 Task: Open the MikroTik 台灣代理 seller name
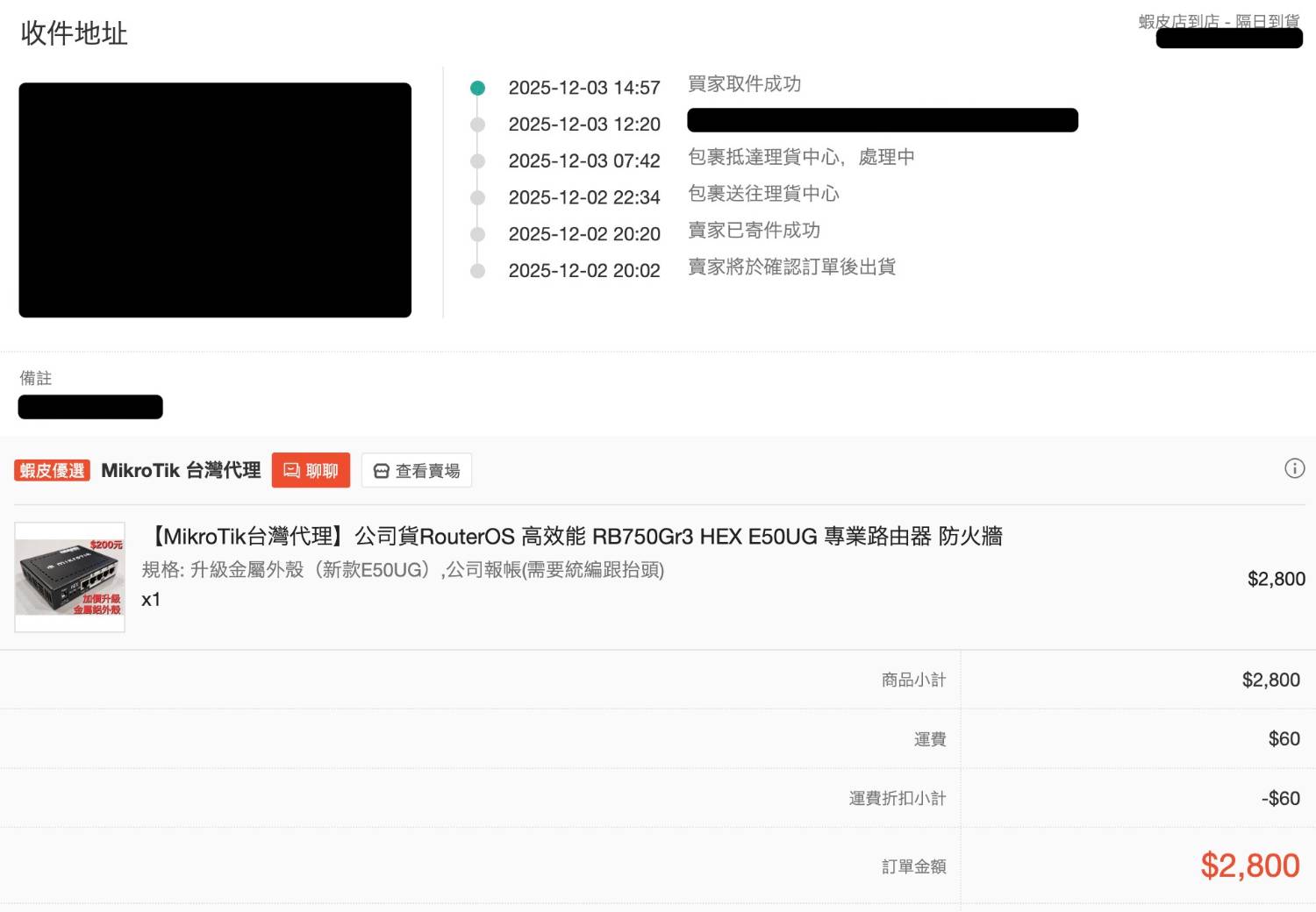181,471
